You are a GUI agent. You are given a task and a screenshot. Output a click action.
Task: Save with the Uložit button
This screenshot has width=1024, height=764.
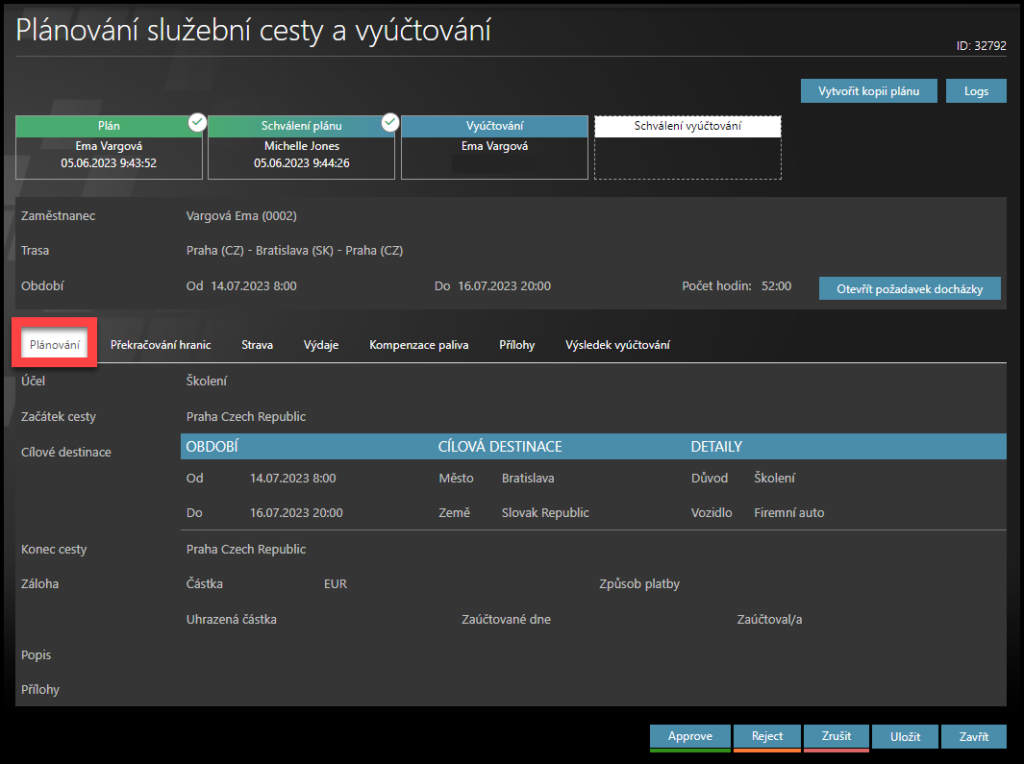(905, 736)
